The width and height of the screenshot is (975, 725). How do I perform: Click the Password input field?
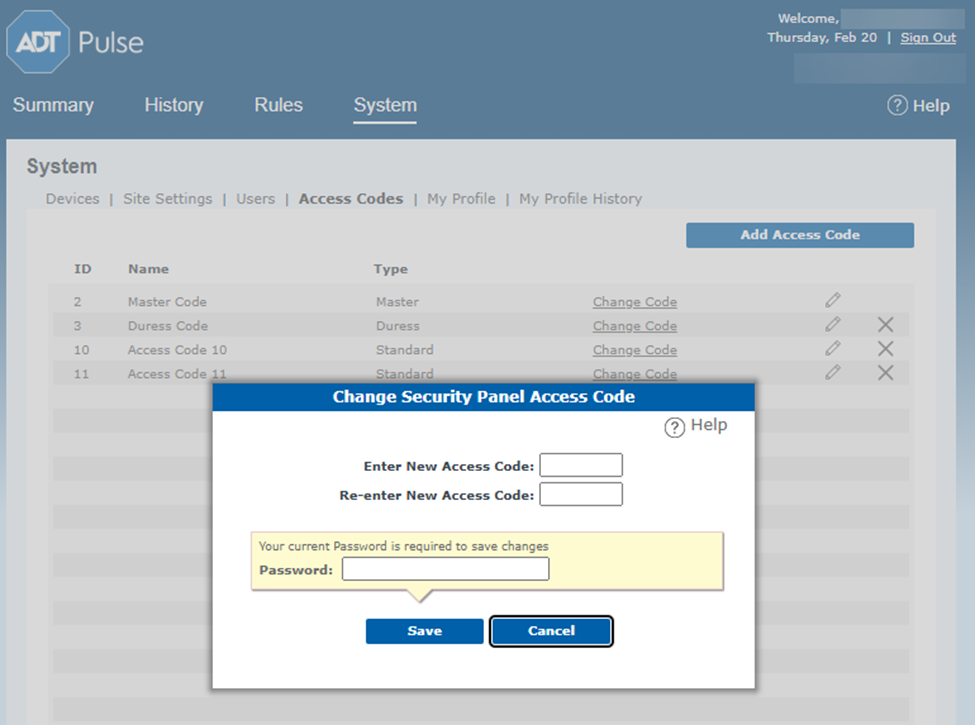click(x=445, y=569)
